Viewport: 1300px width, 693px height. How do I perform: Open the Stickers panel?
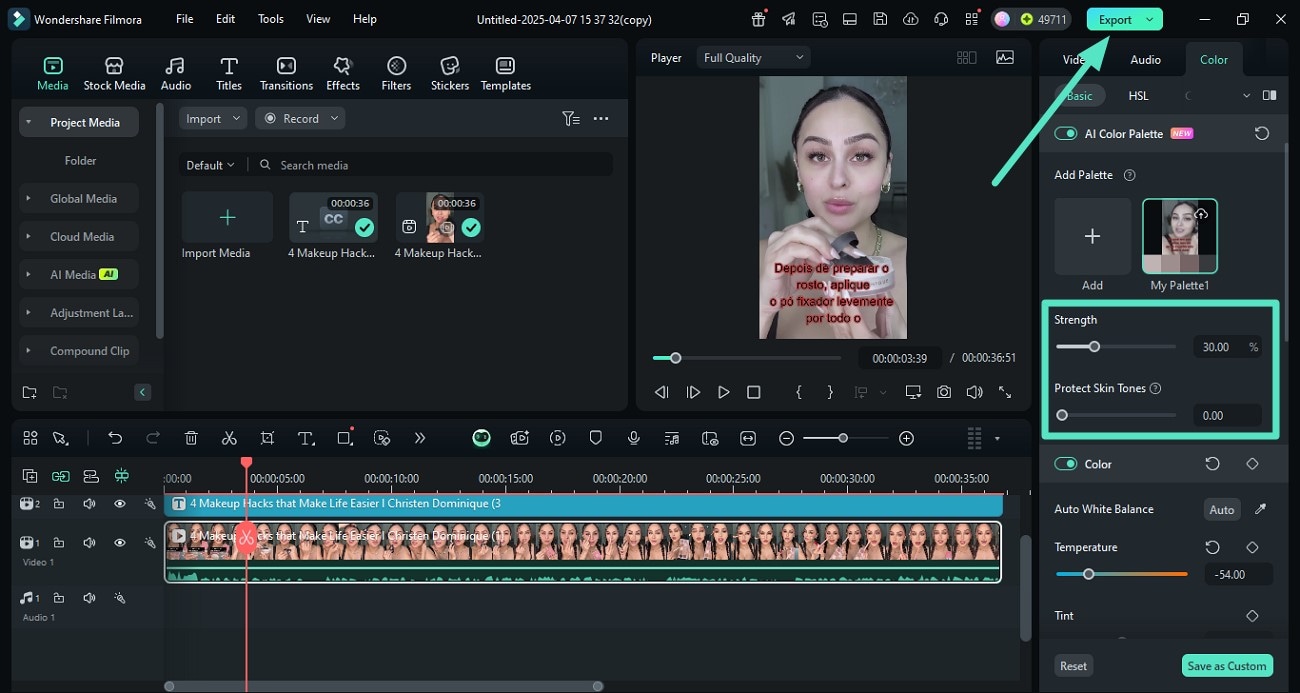[450, 73]
